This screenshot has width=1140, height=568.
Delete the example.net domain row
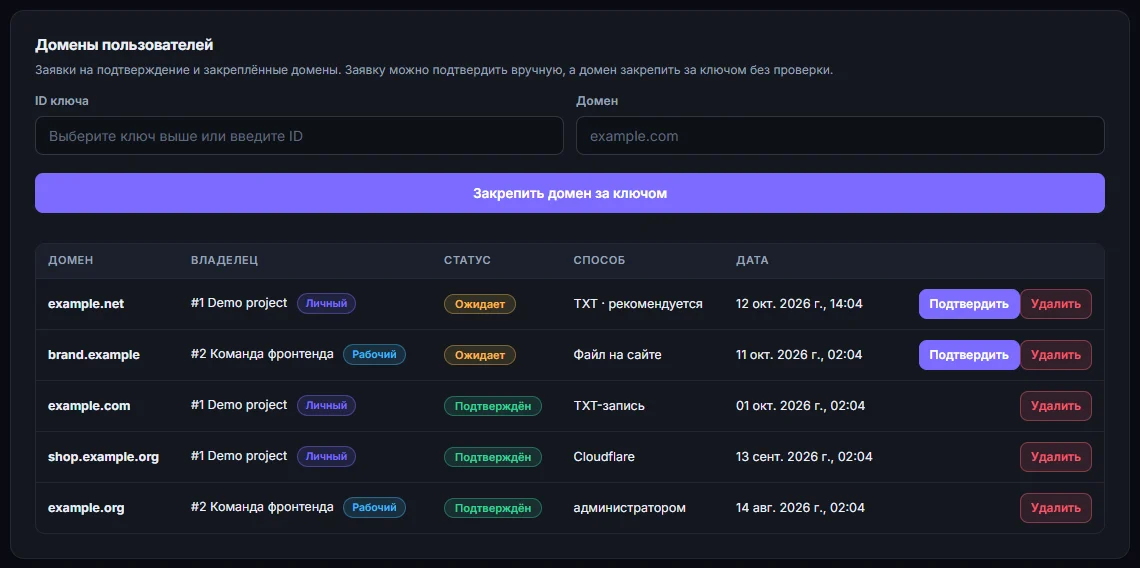coord(1056,304)
